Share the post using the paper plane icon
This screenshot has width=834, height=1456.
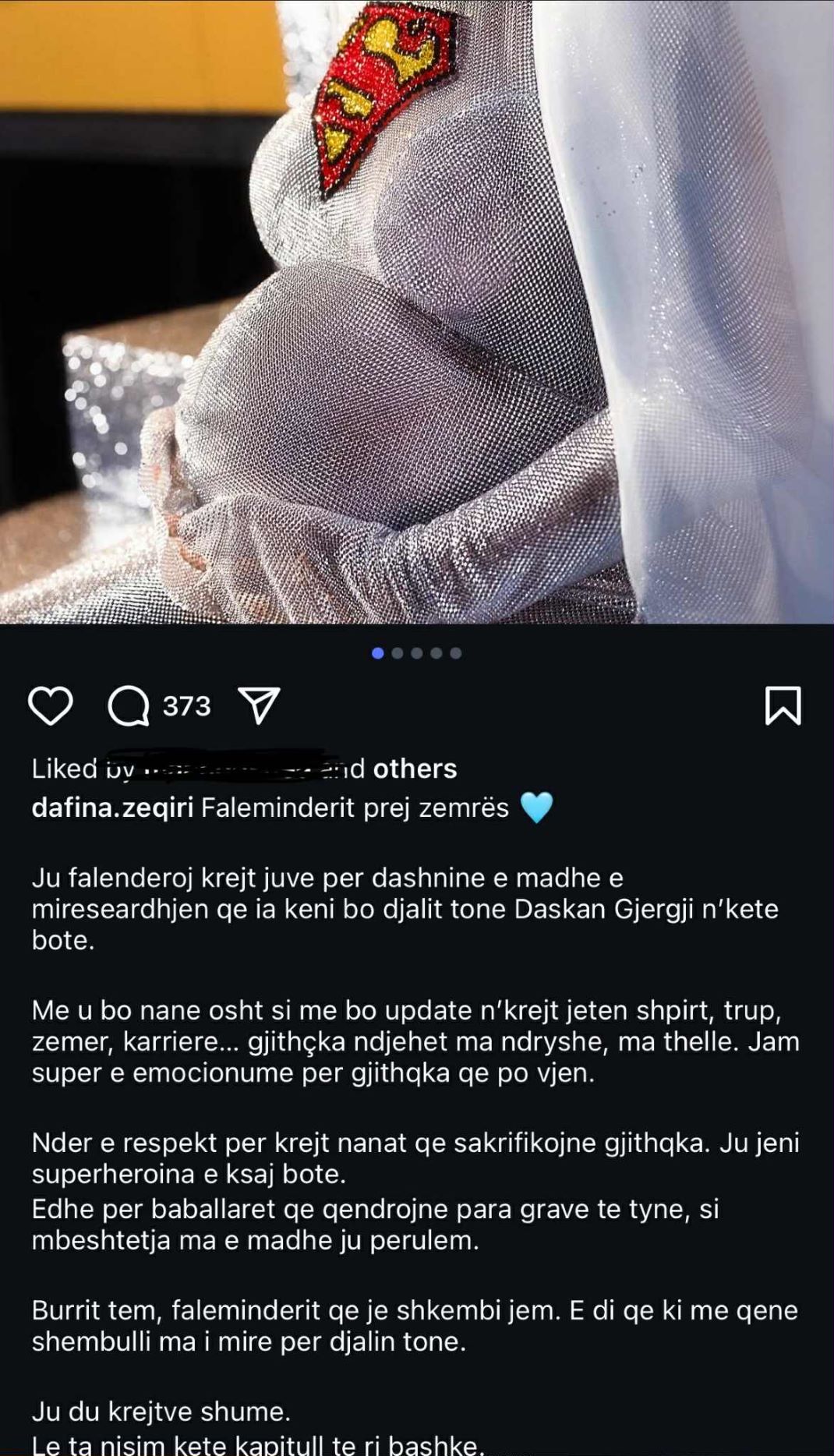click(260, 706)
